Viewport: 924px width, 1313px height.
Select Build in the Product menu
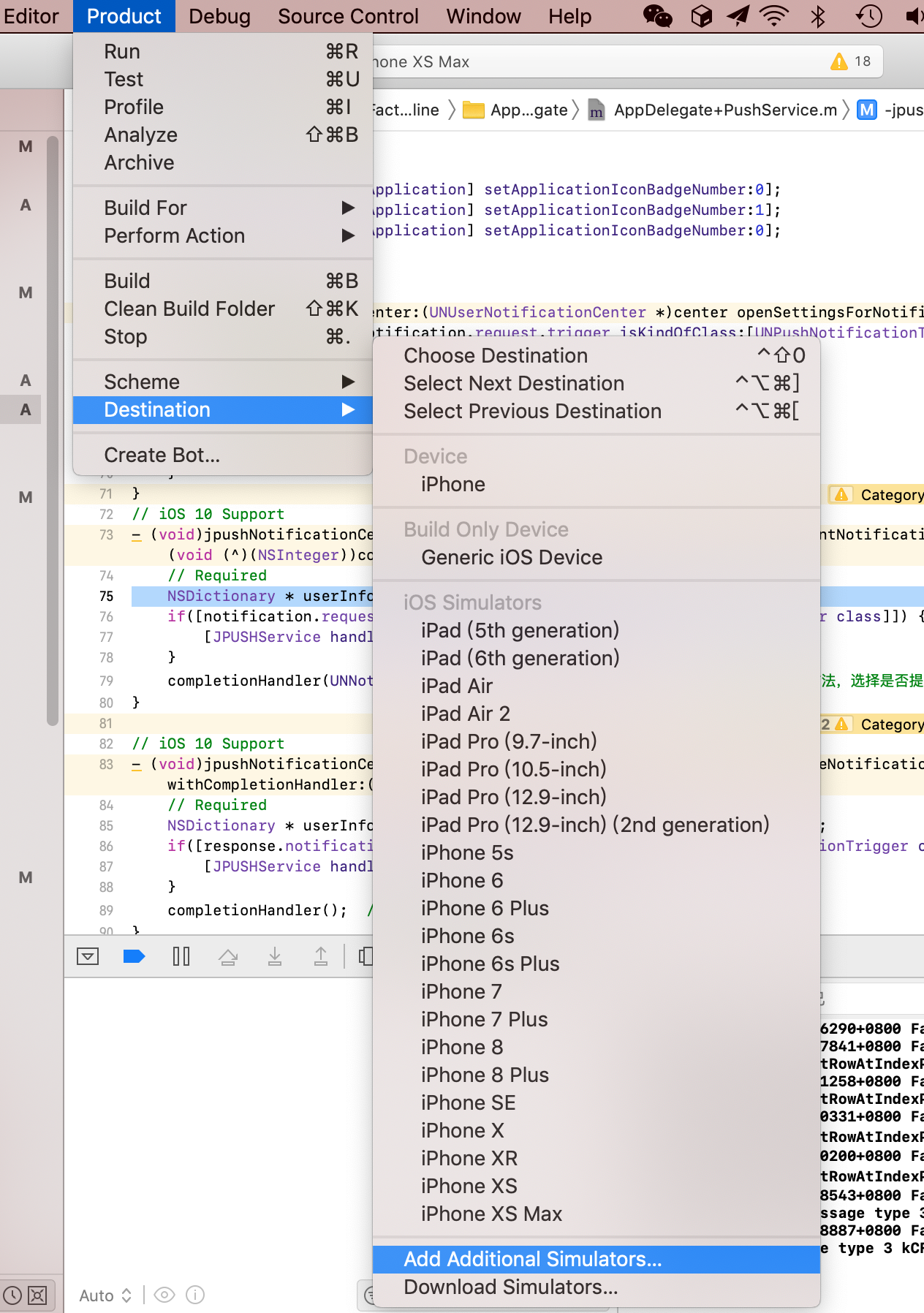coord(223,281)
